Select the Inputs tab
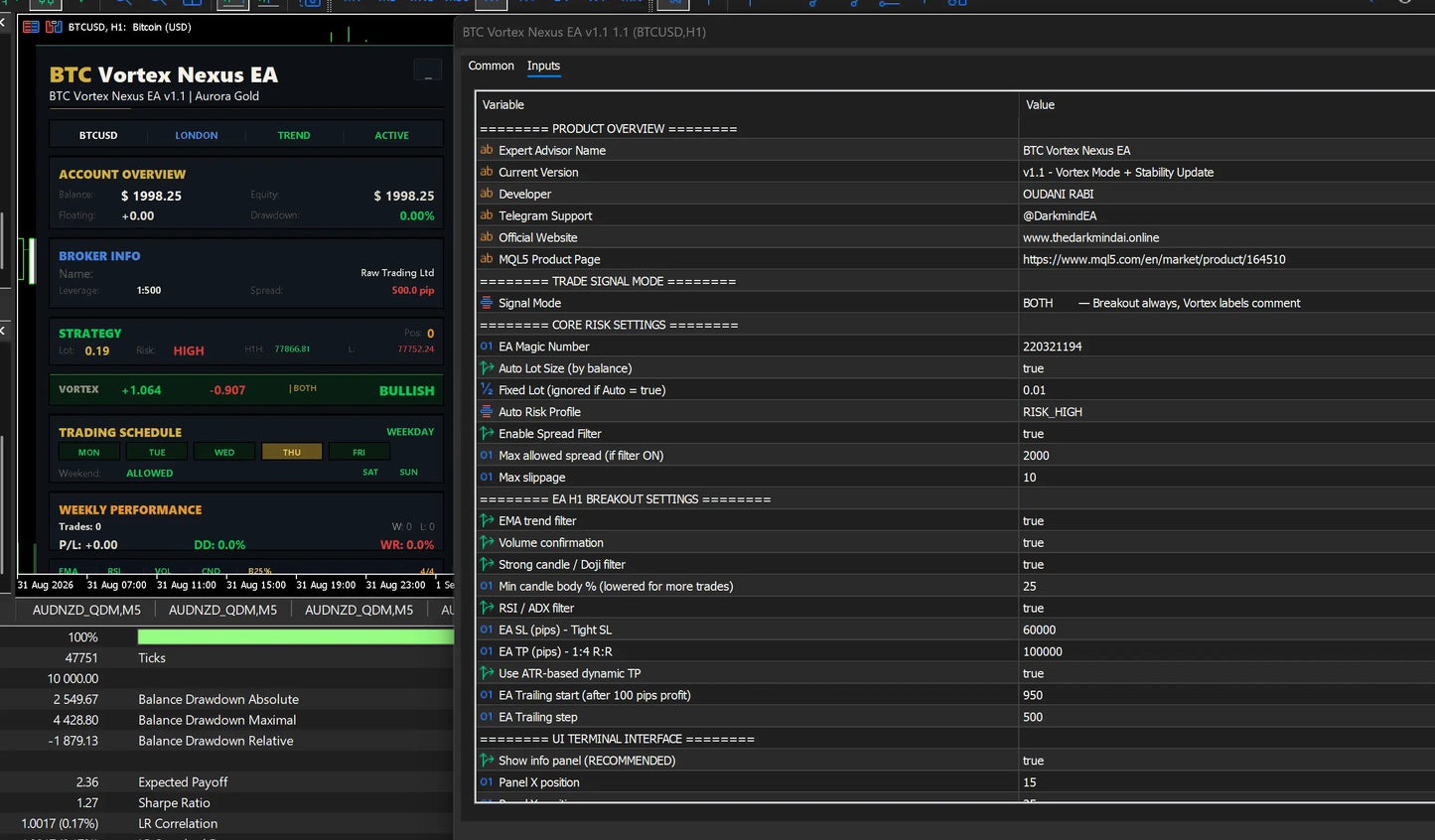The height and width of the screenshot is (840, 1435). pos(543,66)
